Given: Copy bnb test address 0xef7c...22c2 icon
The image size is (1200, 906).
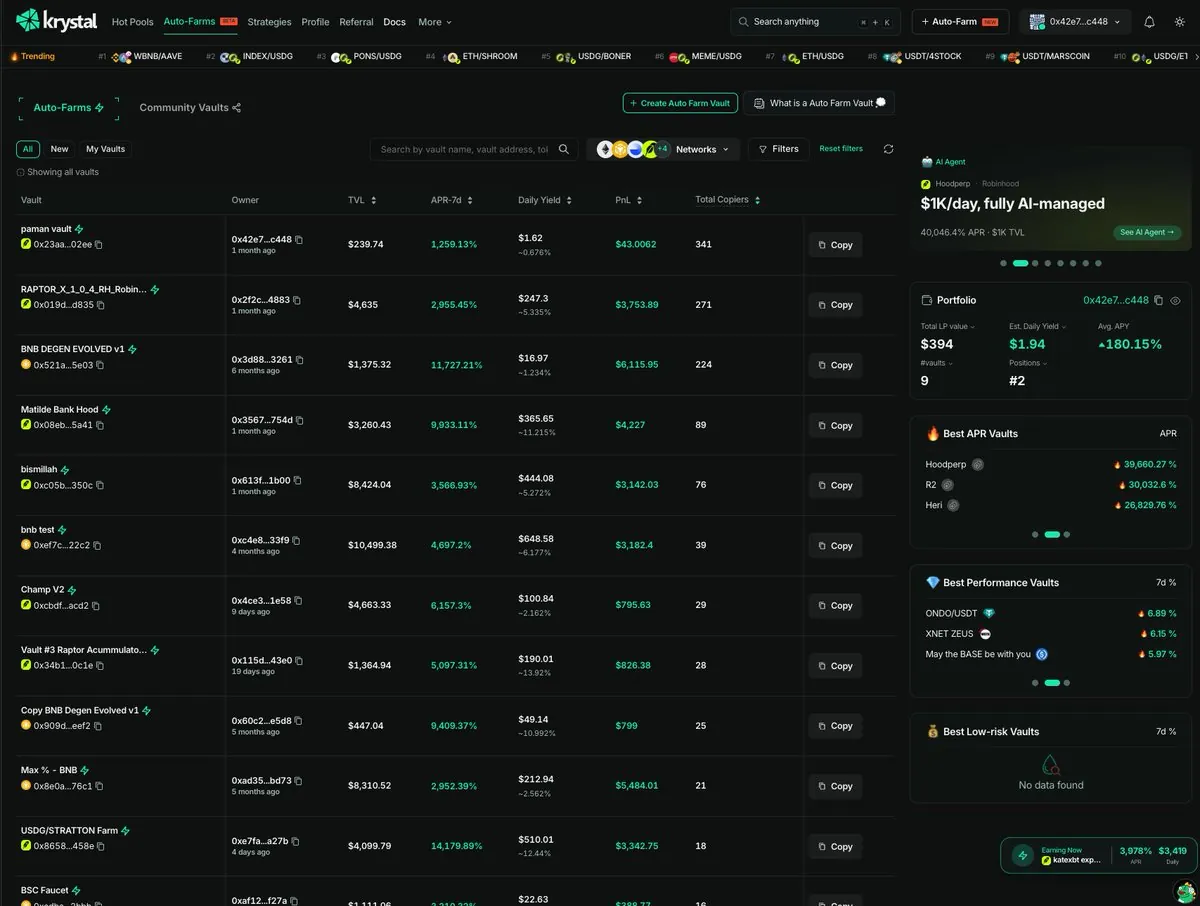Looking at the screenshot, I should (97, 545).
